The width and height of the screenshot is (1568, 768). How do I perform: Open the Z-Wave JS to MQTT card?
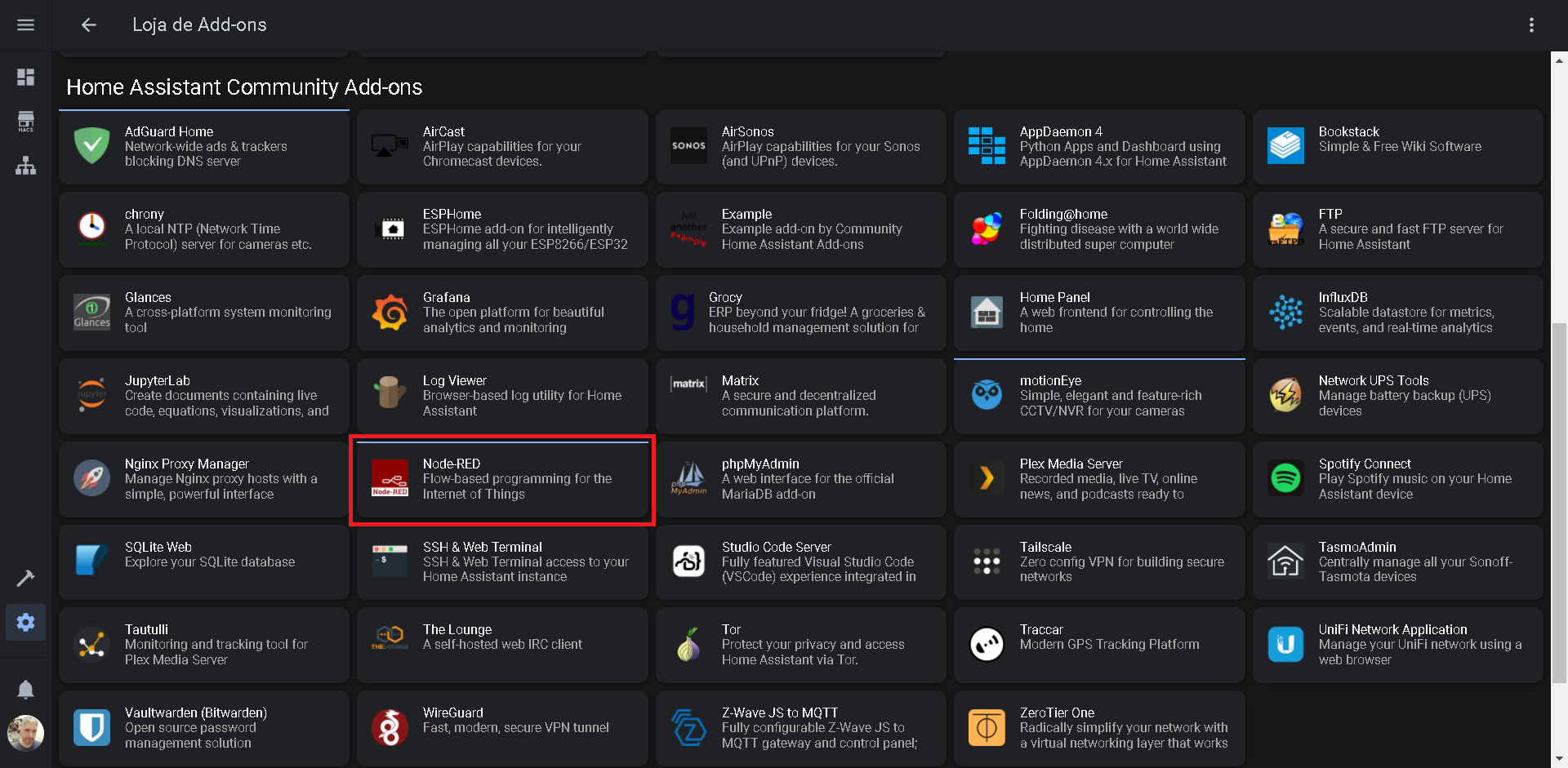point(800,728)
